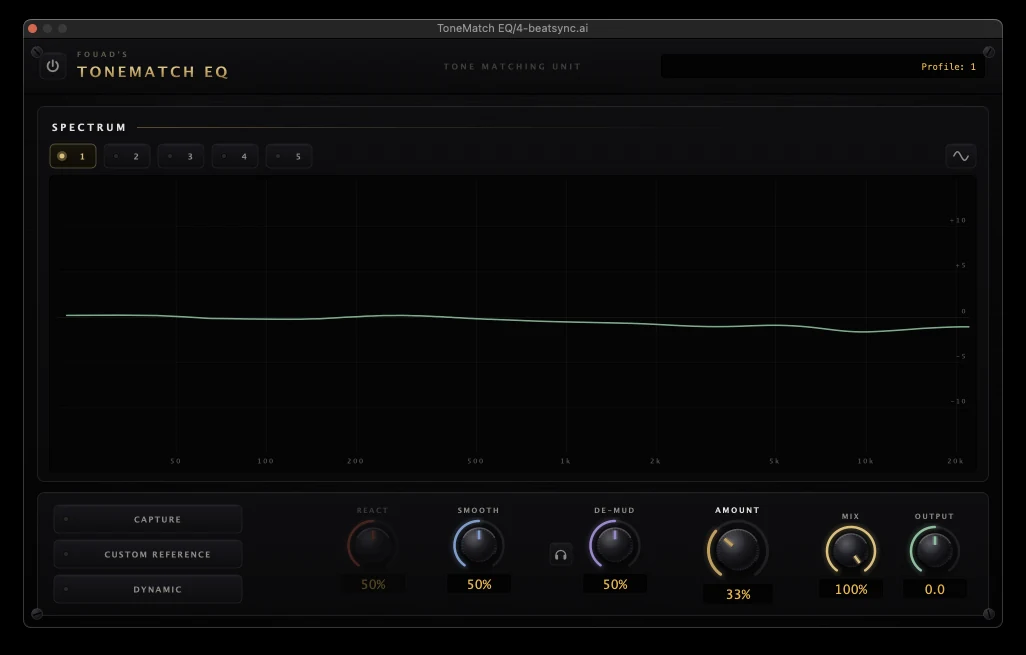The height and width of the screenshot is (655, 1026).
Task: Click the Amount knob
Action: (737, 550)
